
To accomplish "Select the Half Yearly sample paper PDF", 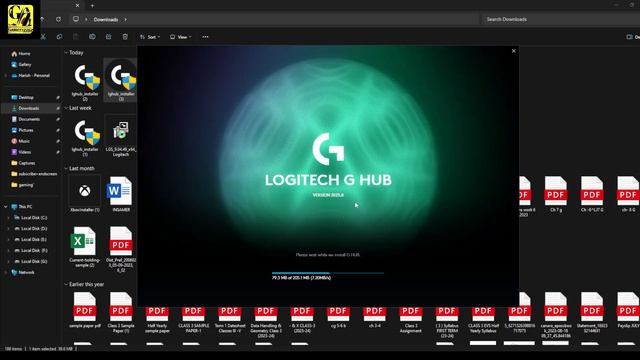I will (157, 320).
